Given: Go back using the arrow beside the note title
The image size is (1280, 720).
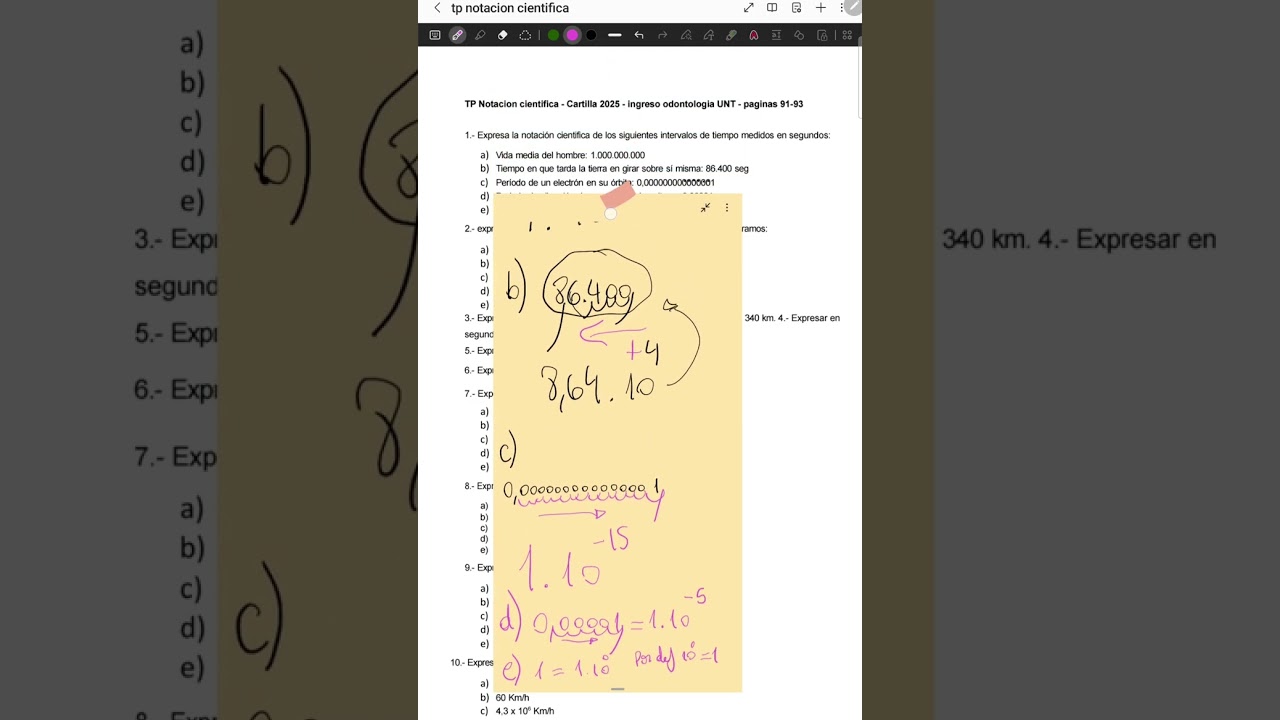Looking at the screenshot, I should point(437,8).
